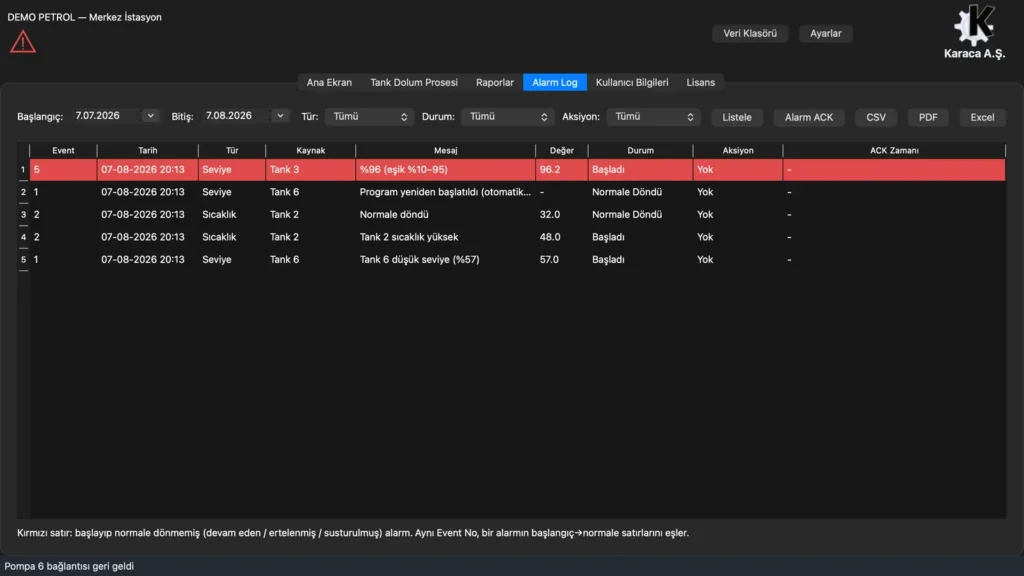Image resolution: width=1024 pixels, height=576 pixels.
Task: Sort by the Event column header
Action: (x=63, y=150)
